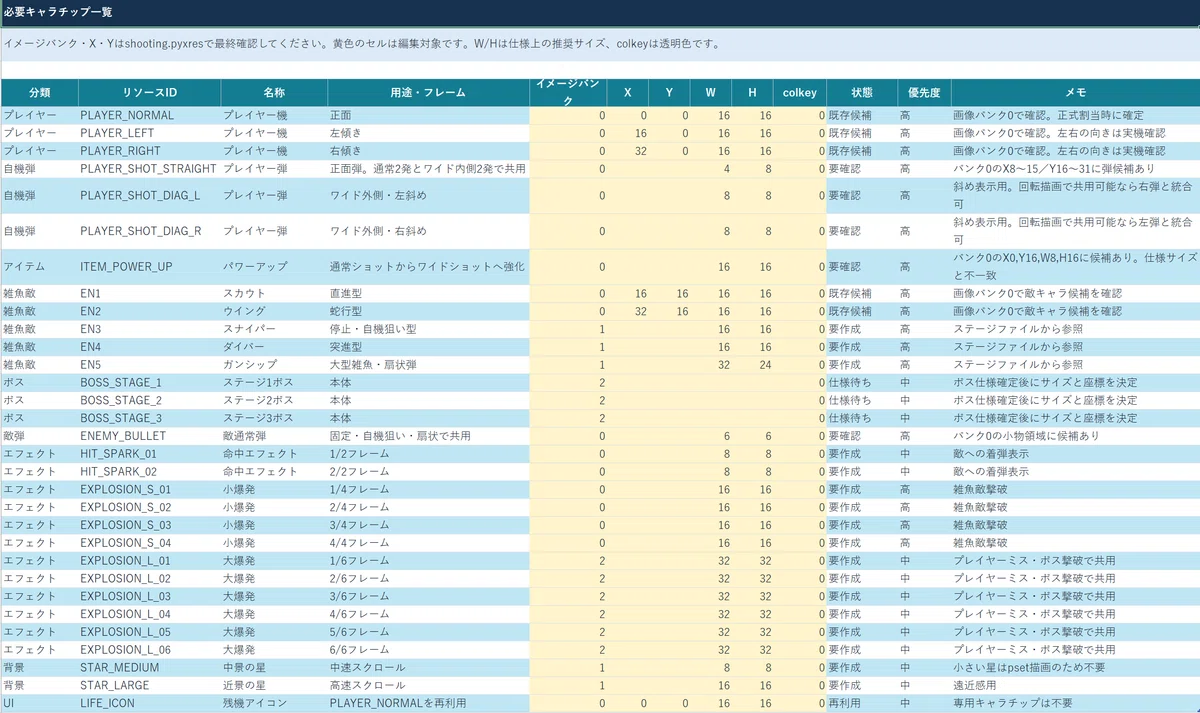Click the EN5 resource ID cell

(149, 365)
